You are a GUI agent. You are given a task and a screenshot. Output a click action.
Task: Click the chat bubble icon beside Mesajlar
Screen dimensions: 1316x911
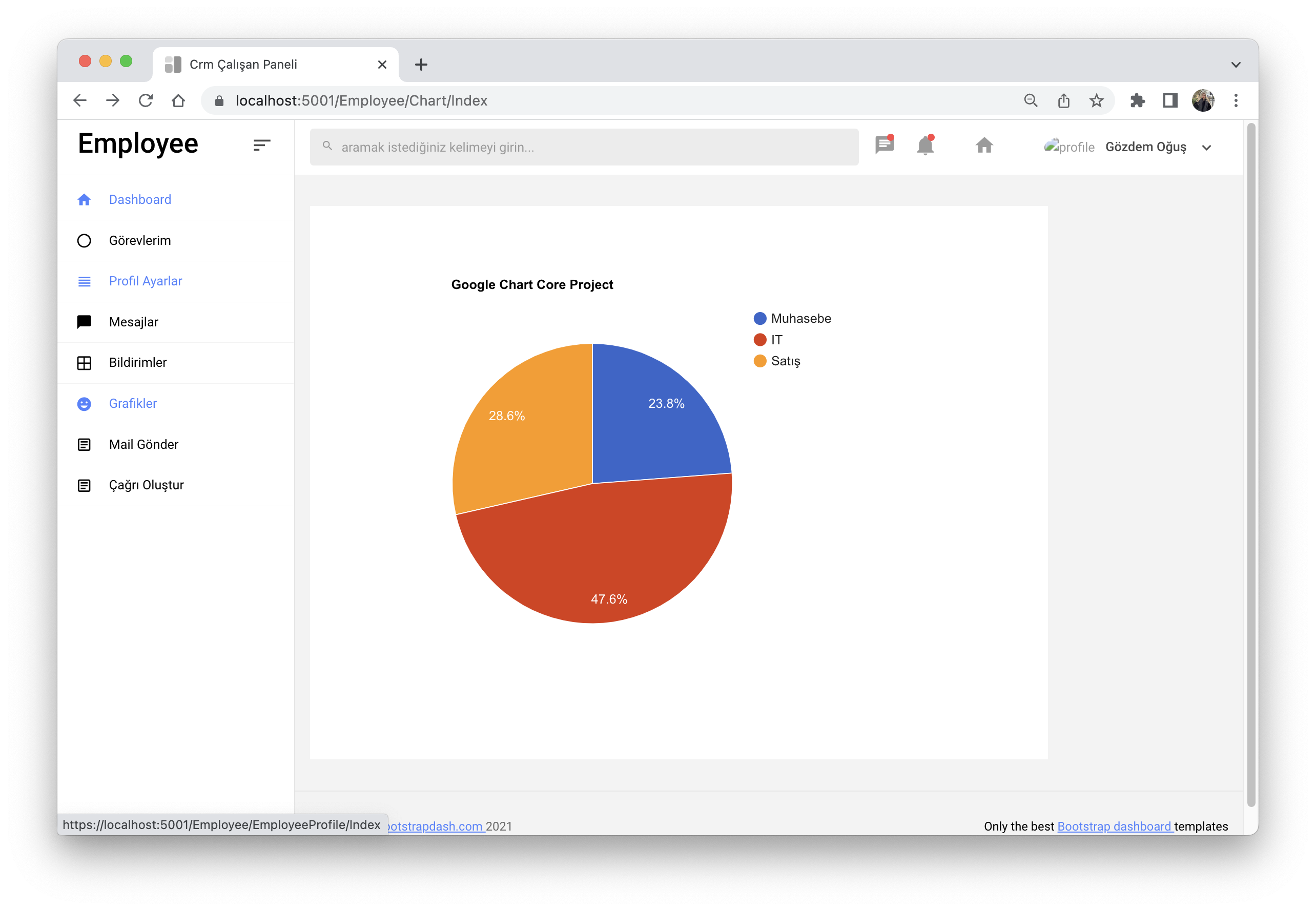(84, 322)
